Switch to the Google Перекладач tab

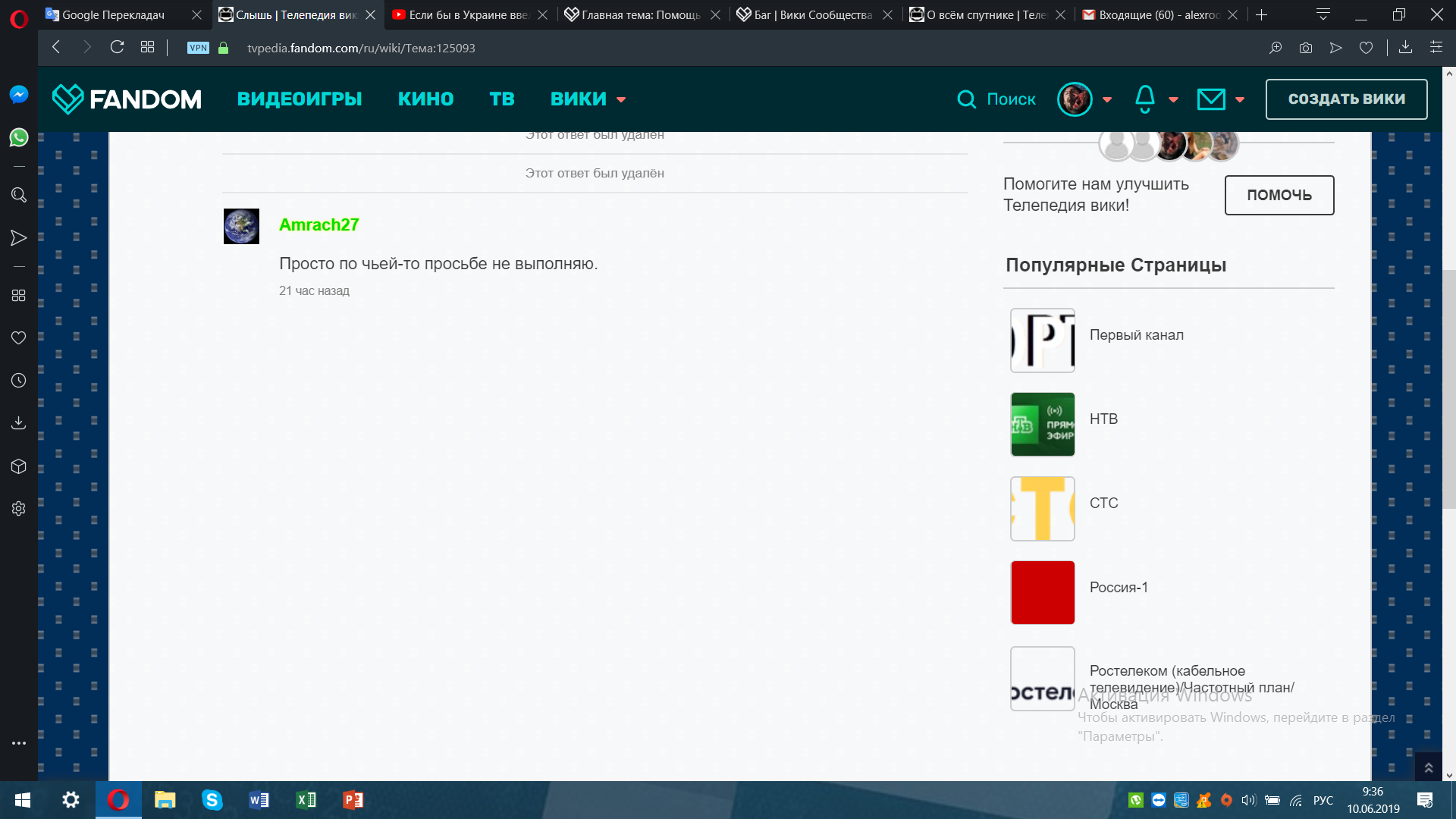click(114, 14)
